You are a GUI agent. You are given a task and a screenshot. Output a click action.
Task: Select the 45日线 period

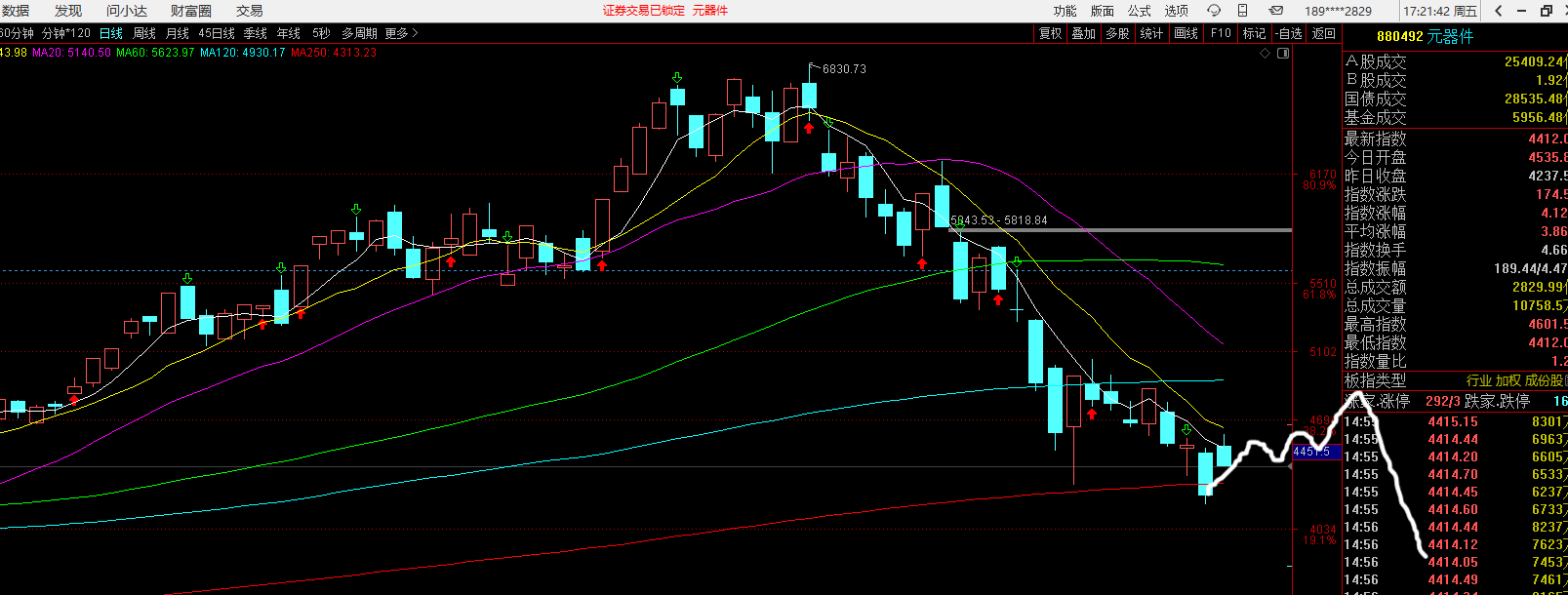[217, 33]
